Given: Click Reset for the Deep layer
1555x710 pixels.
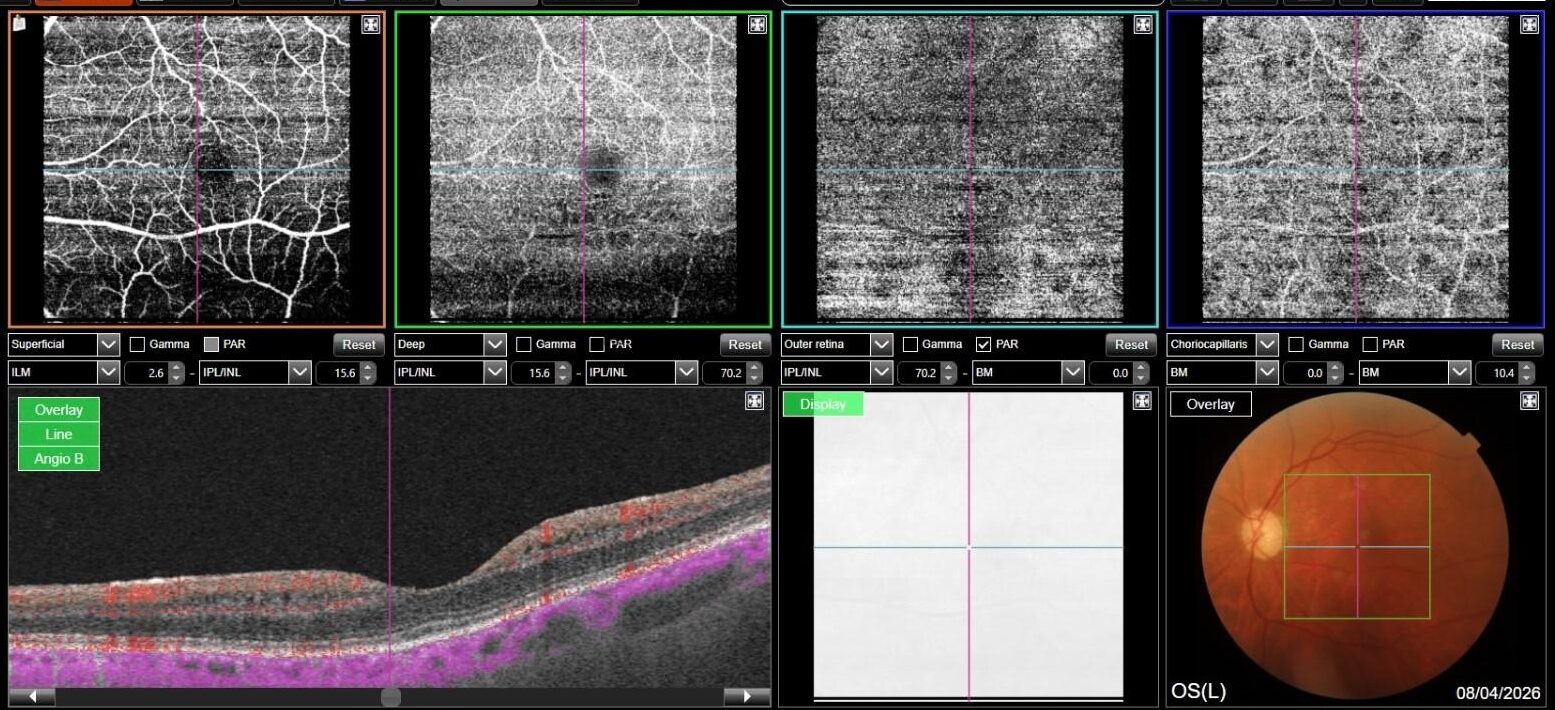Looking at the screenshot, I should point(745,345).
